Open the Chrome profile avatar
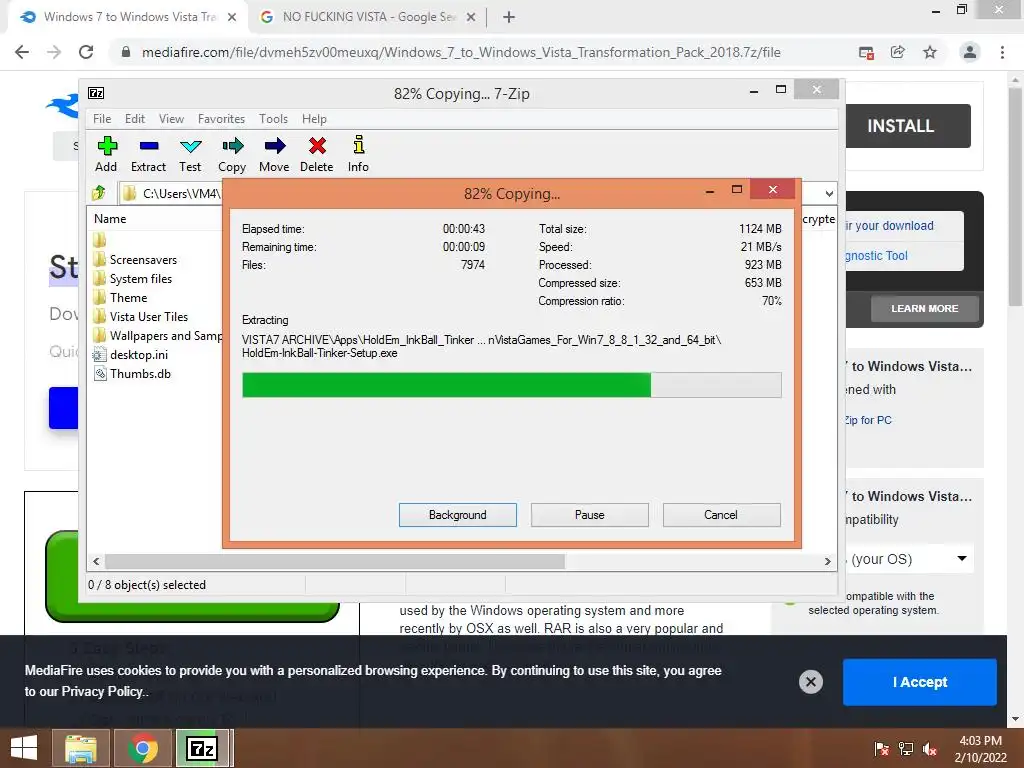1024x768 pixels. click(x=970, y=52)
